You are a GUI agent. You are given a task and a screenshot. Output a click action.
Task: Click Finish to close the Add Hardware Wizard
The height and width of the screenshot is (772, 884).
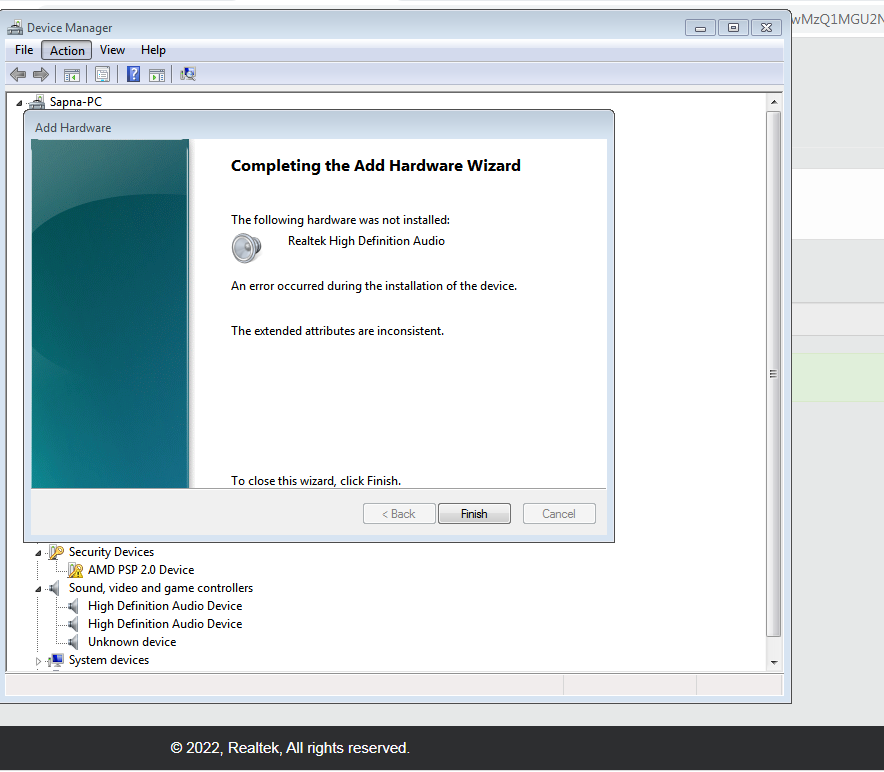(x=474, y=513)
